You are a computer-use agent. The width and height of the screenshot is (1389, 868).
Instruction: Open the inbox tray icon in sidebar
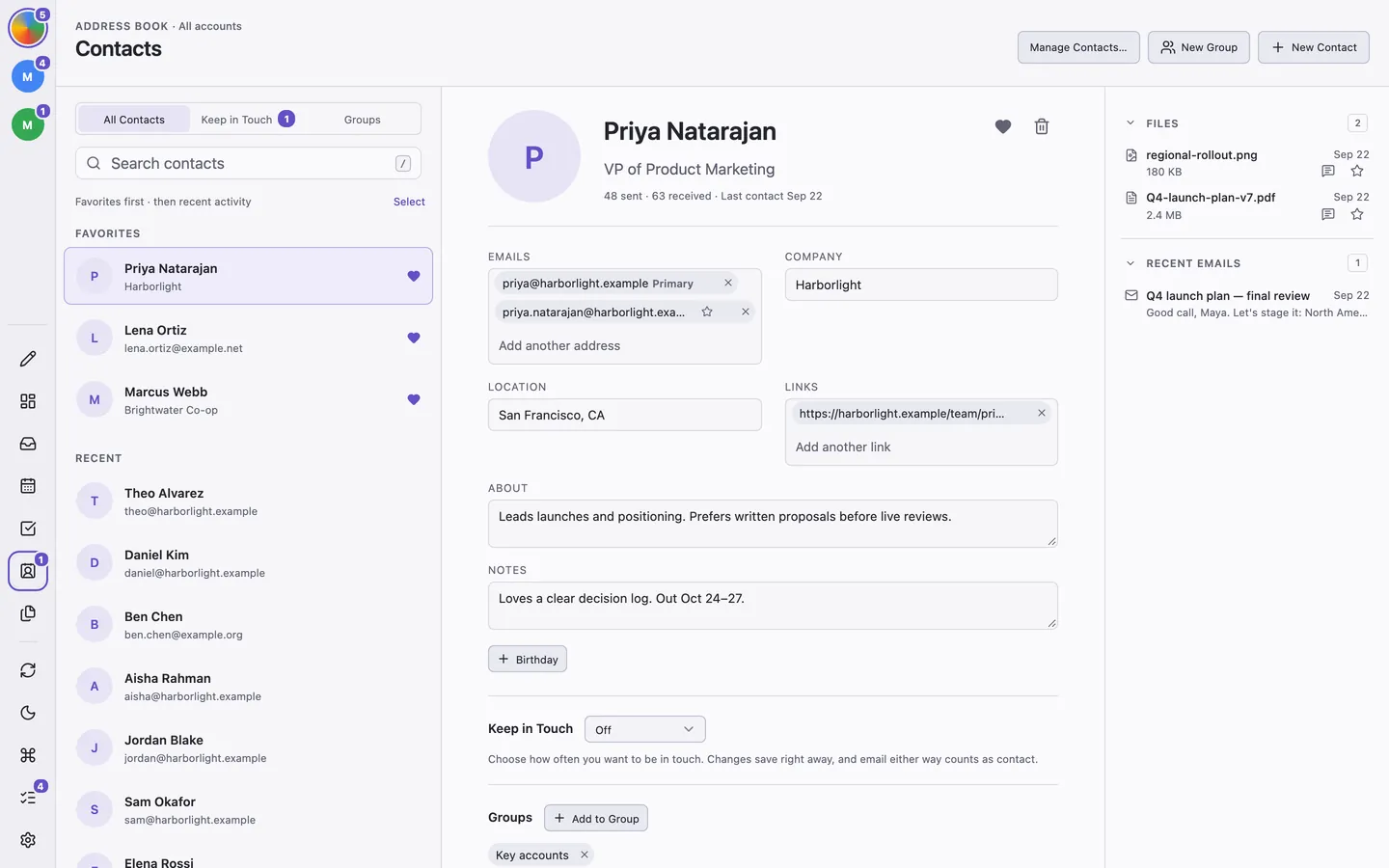tap(28, 444)
